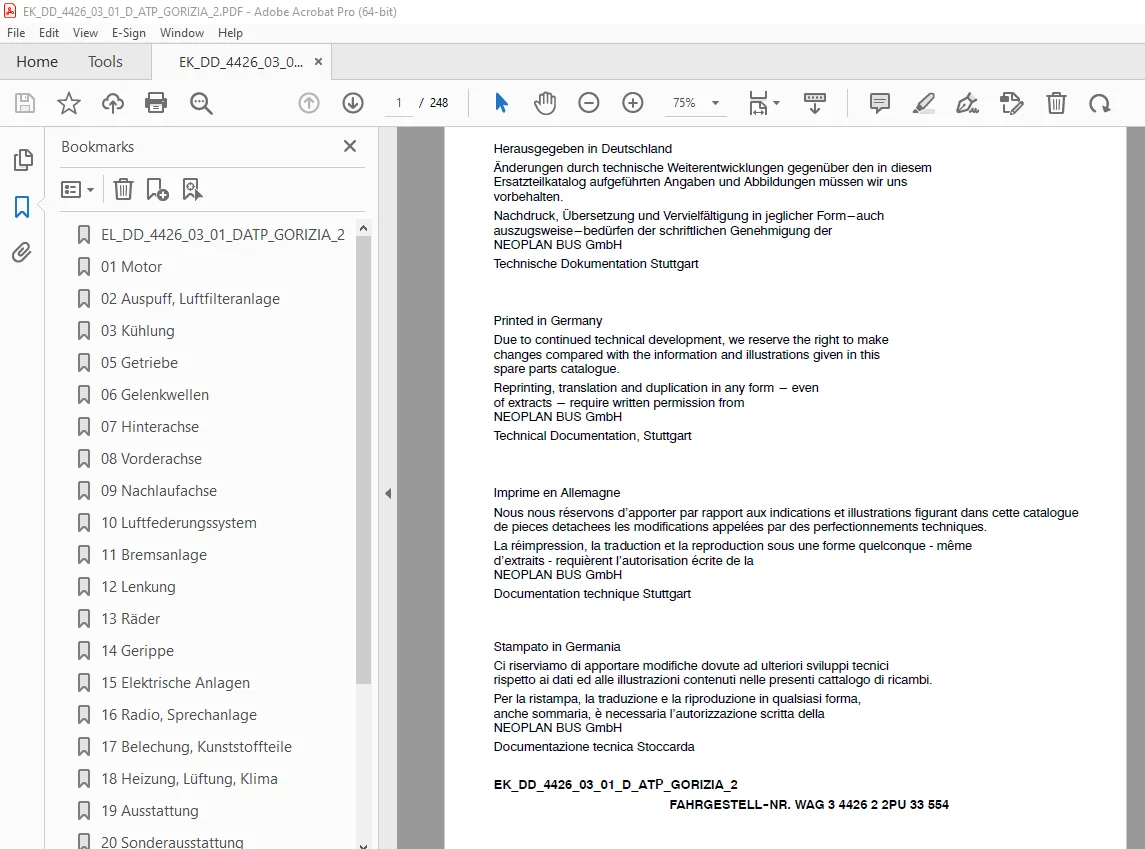The image size is (1145, 849).
Task: Go to 09 Nachlaufachse bookmark
Action: click(x=159, y=491)
